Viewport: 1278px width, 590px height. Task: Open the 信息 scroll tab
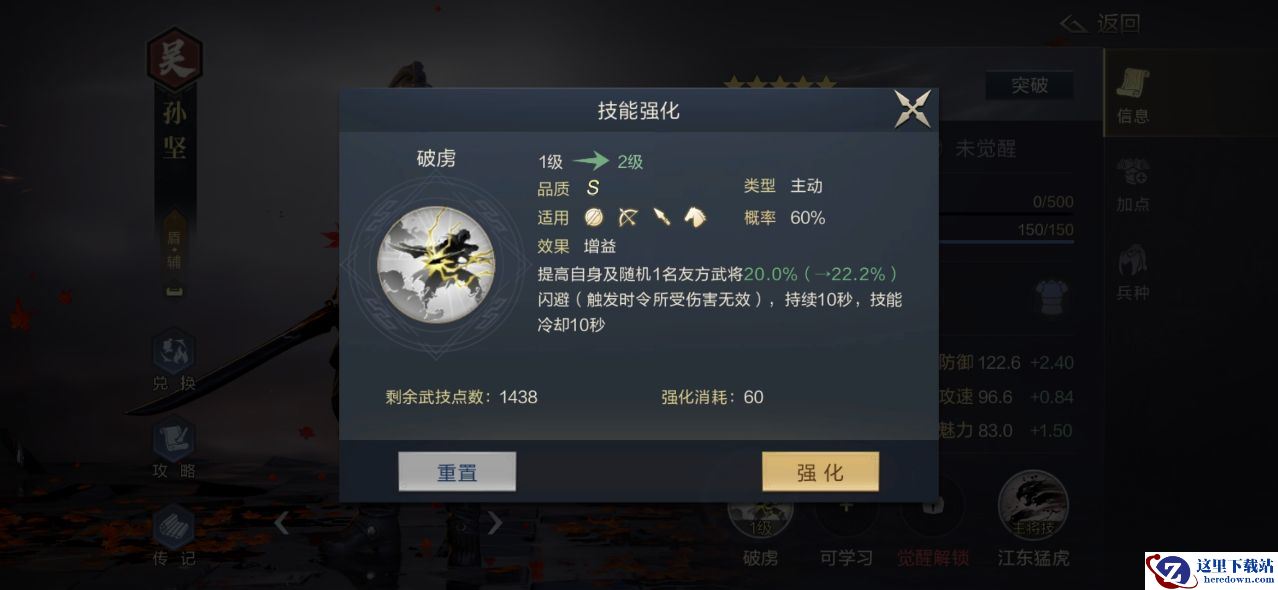coord(1133,96)
